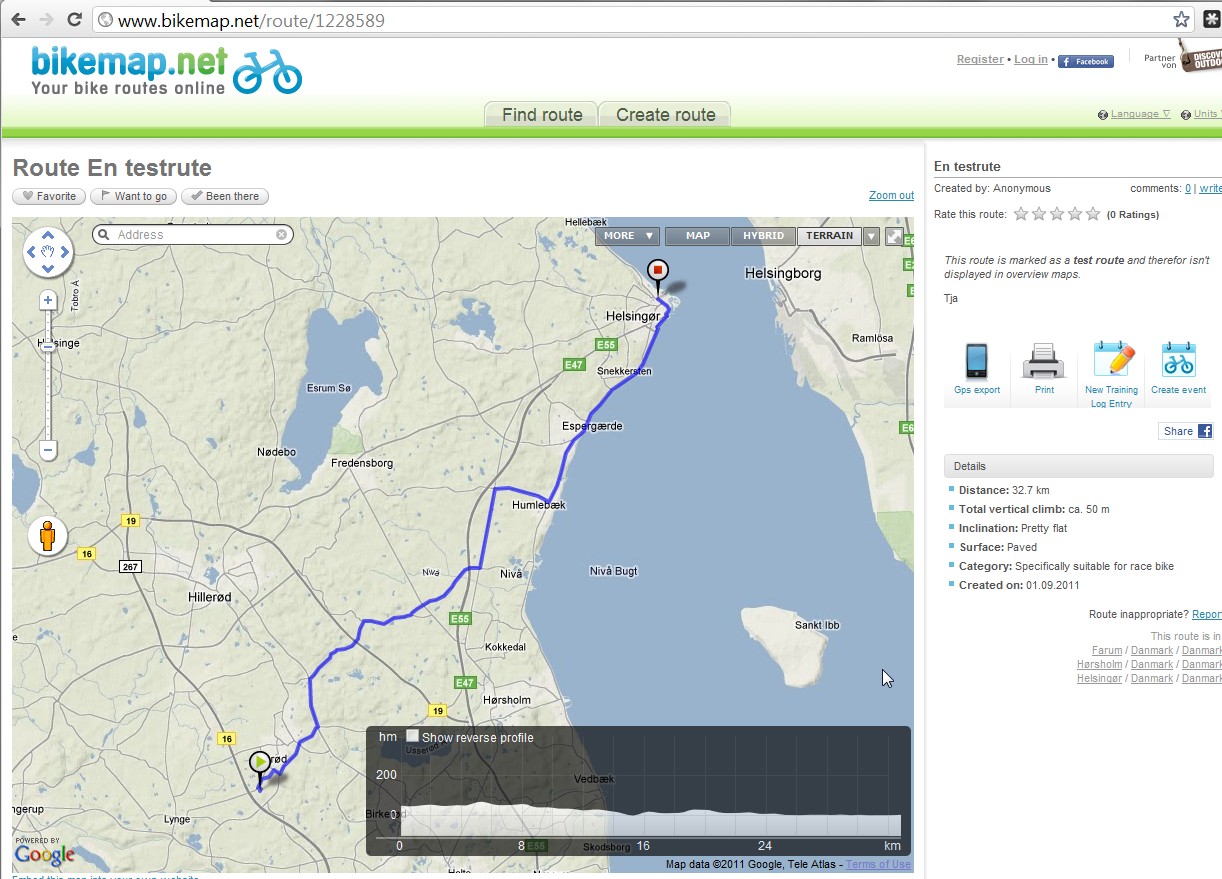This screenshot has width=1222, height=879.
Task: Click 'Surface: Paved' detail text
Action: click(998, 547)
